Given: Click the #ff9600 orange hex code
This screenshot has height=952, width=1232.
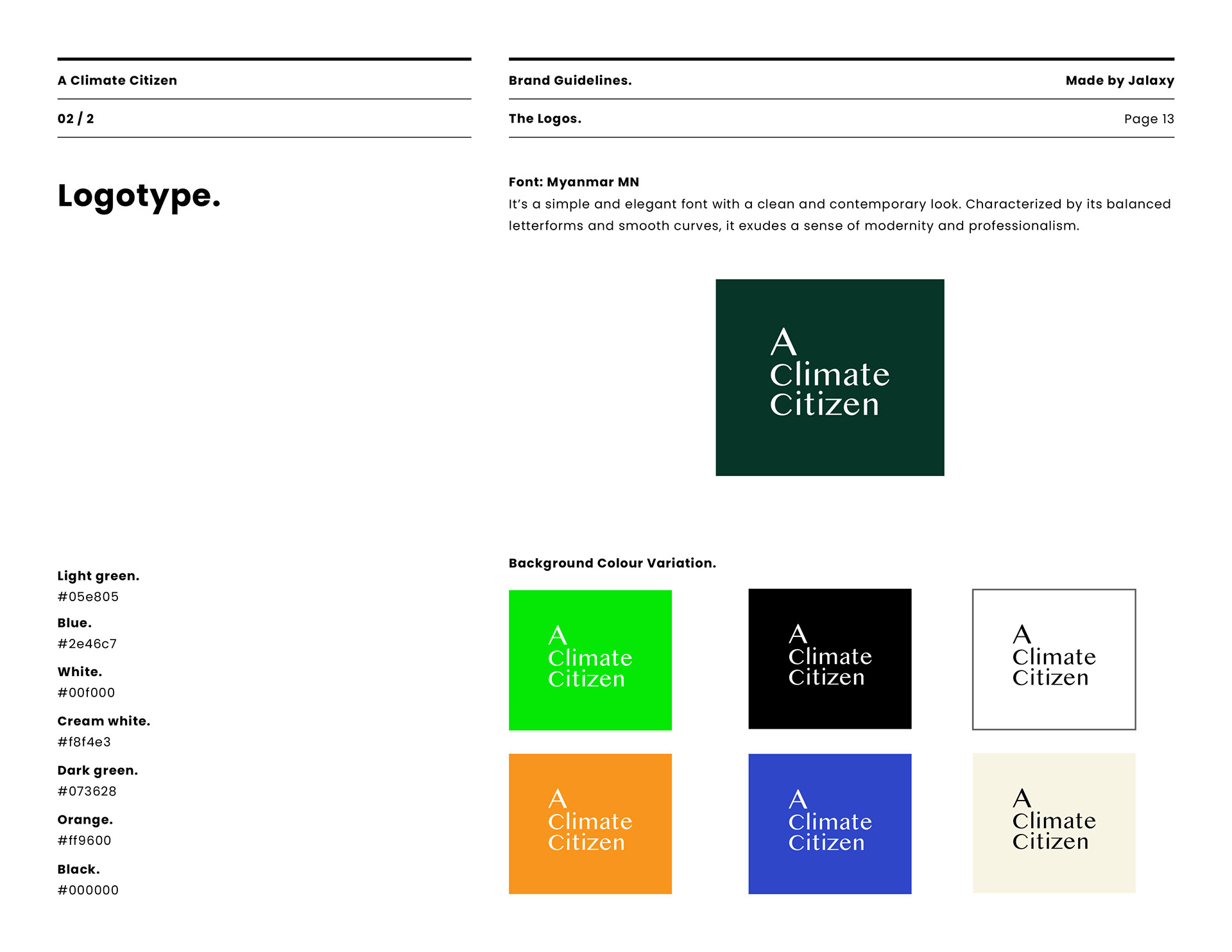Looking at the screenshot, I should [x=84, y=840].
